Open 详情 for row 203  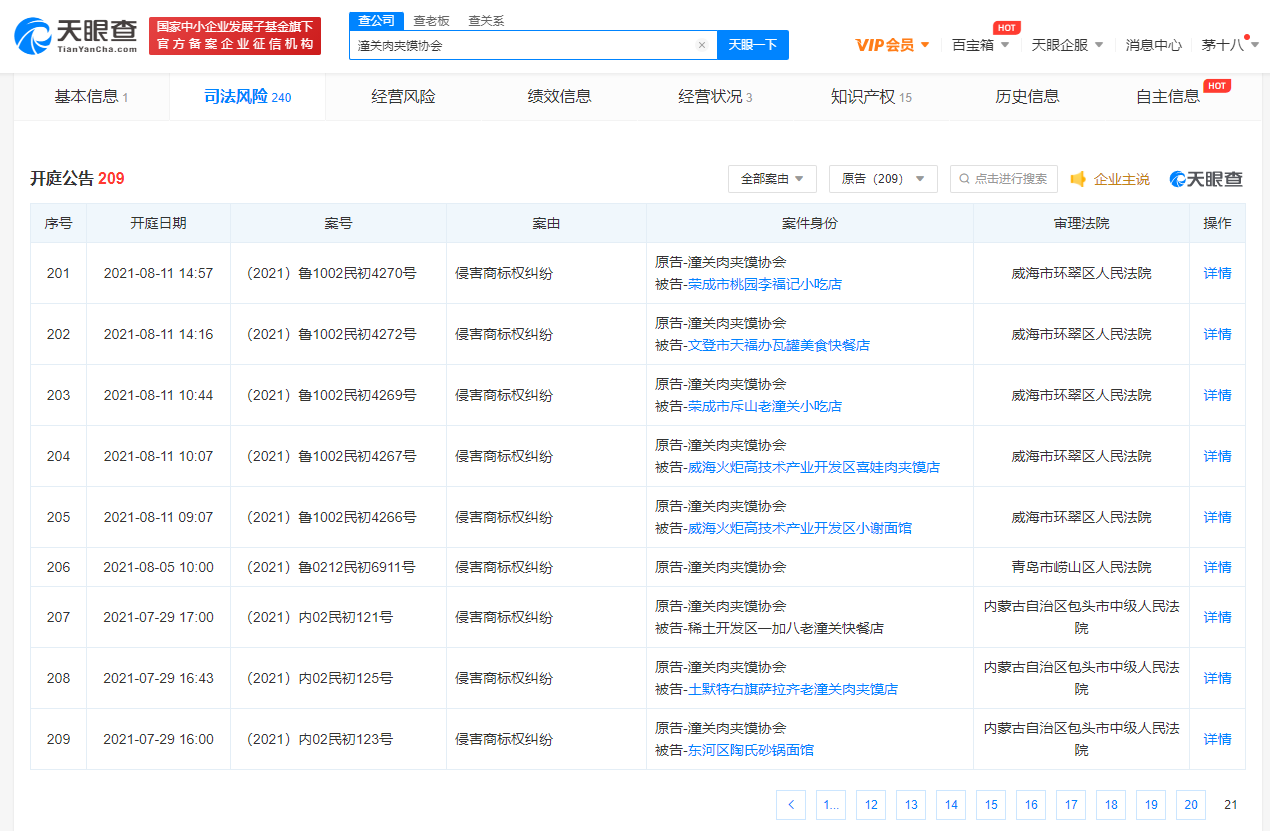click(1217, 395)
